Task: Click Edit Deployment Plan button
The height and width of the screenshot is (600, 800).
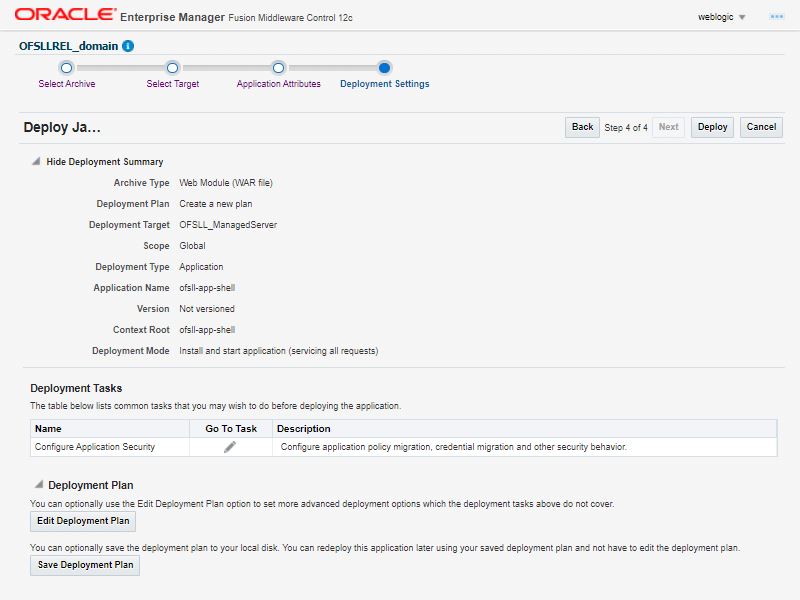Action: point(83,521)
